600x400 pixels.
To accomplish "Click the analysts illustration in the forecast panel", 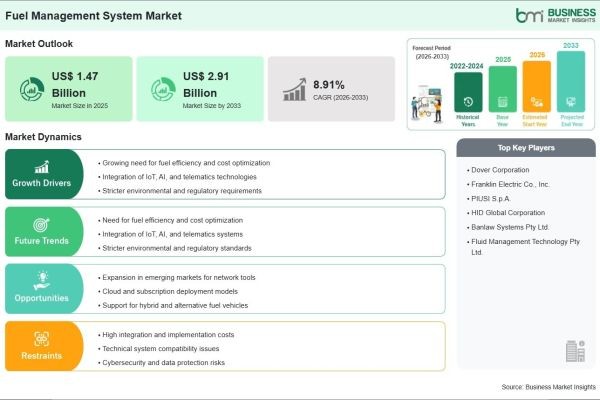I will tap(427, 104).
